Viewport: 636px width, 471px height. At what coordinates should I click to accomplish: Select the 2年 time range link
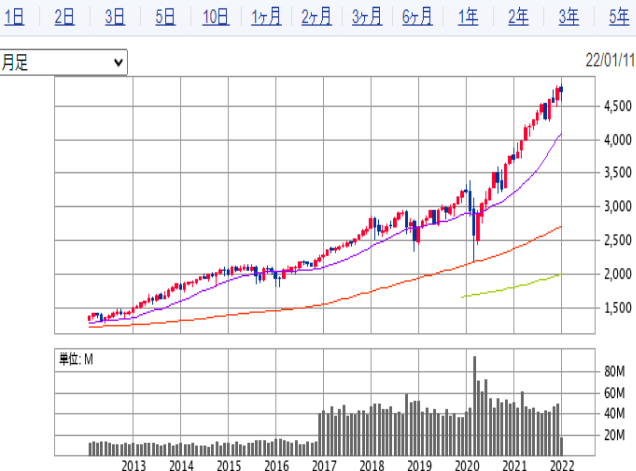point(518,17)
